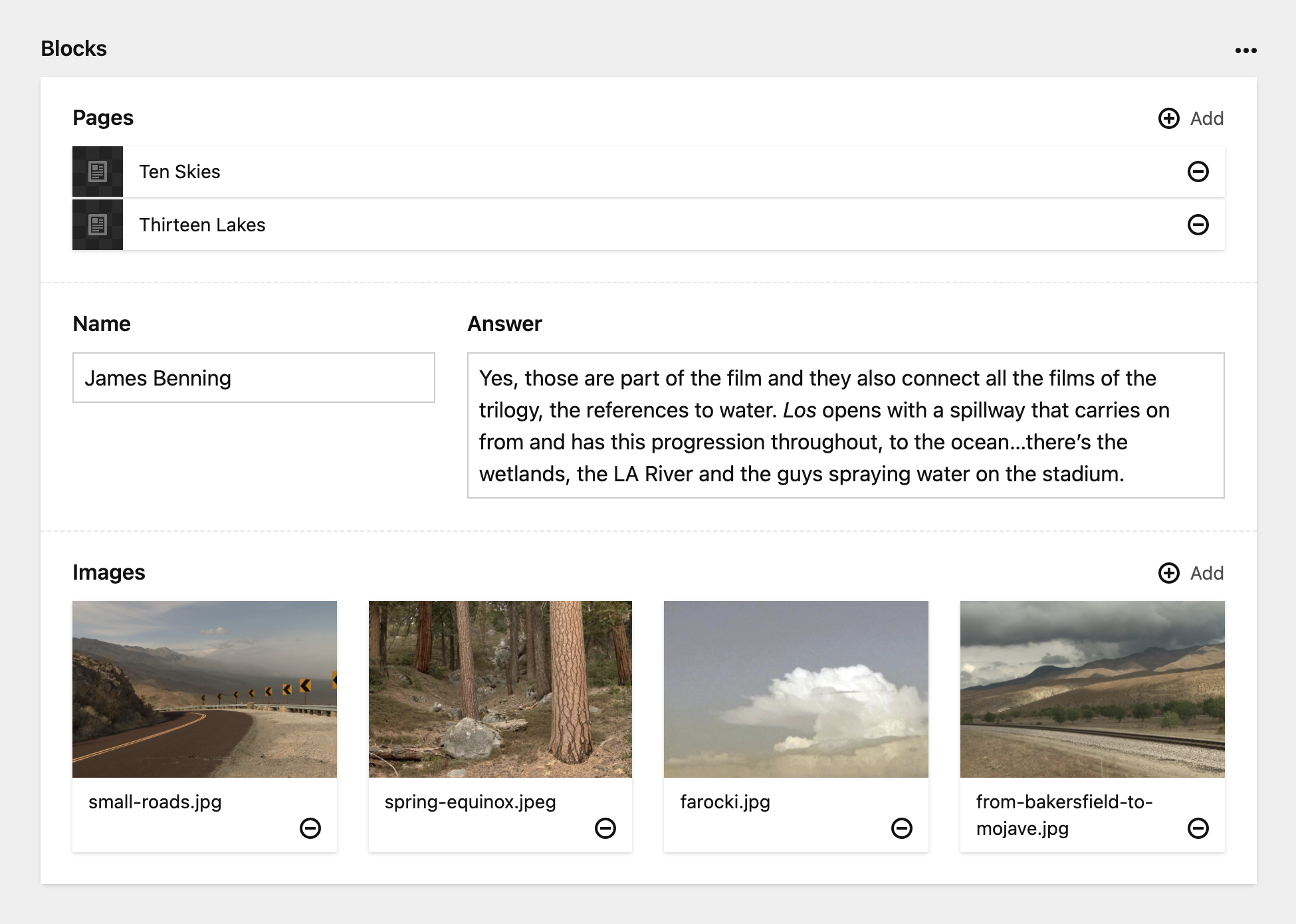
Task: Focus the Name field with James Benning
Action: pos(253,378)
